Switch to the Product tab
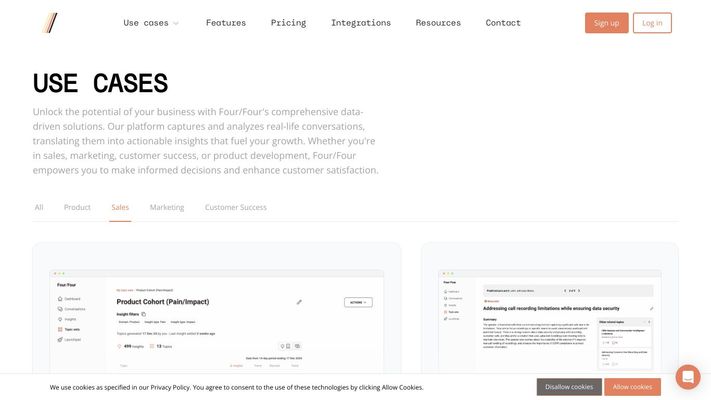711x400 pixels. tap(77, 207)
